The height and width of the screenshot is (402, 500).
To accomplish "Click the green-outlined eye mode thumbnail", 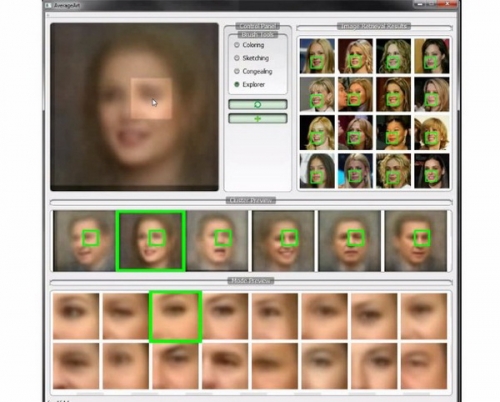I will coord(175,317).
